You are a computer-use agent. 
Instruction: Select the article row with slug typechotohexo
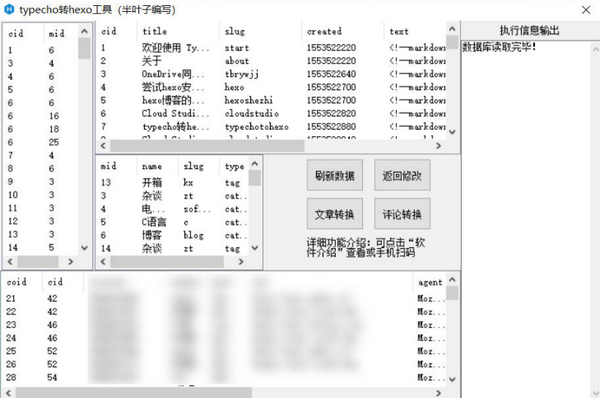pyautogui.click(x=271, y=127)
